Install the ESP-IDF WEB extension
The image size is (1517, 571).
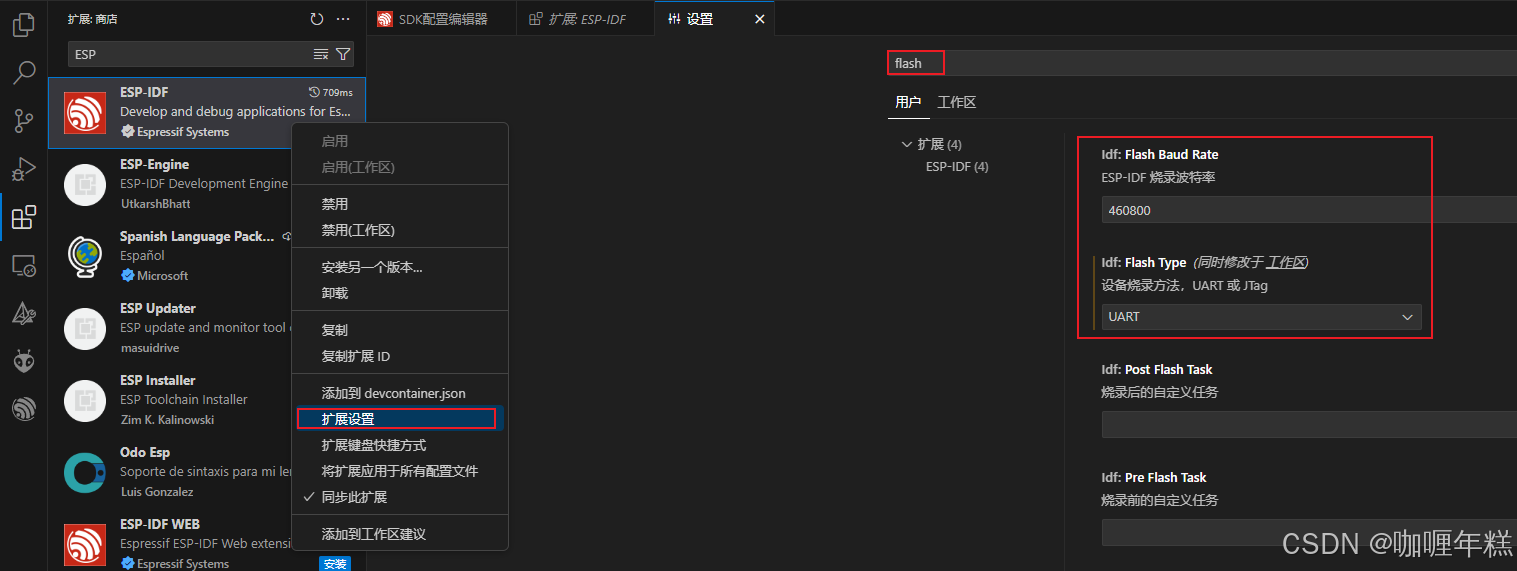[x=335, y=564]
